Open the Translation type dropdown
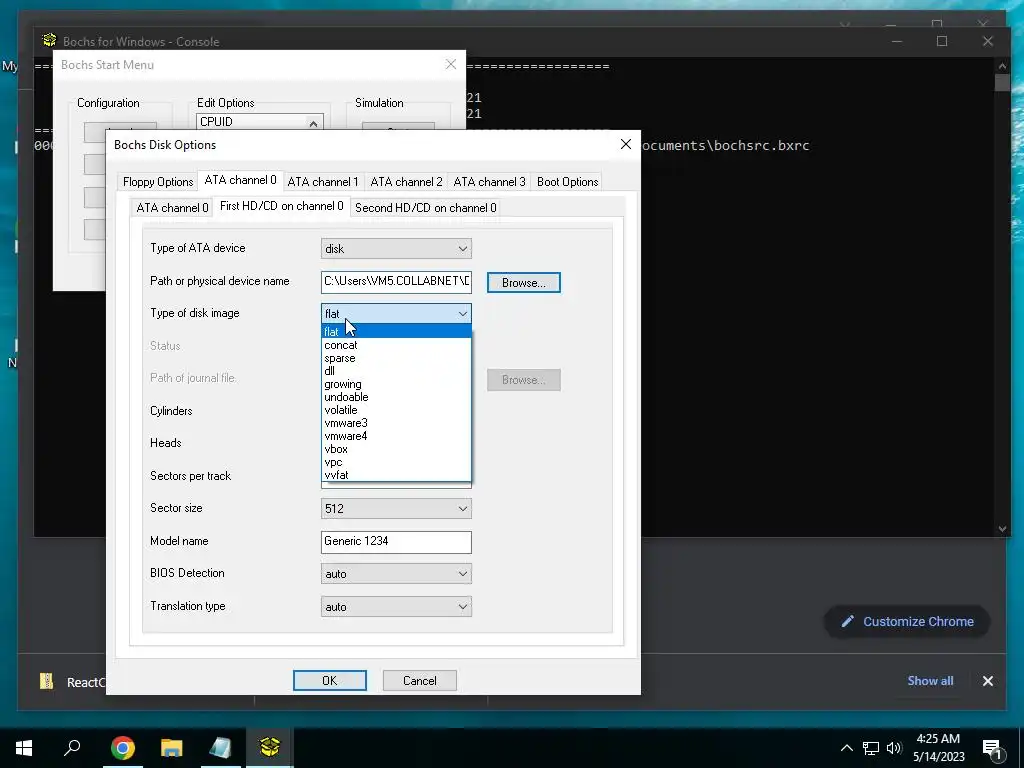Viewport: 1024px width, 768px height. tap(396, 607)
